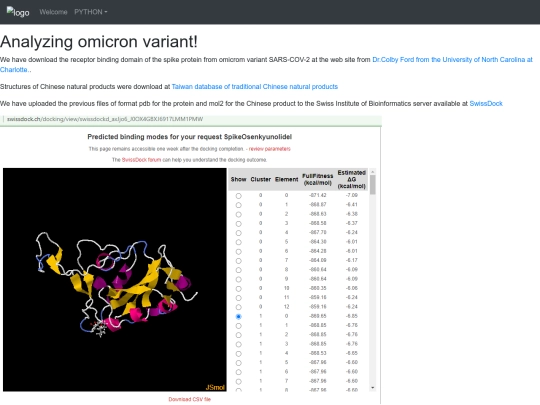Click the JSmol label in the viewer
Viewport: 540px width, 405px height.
215,387
